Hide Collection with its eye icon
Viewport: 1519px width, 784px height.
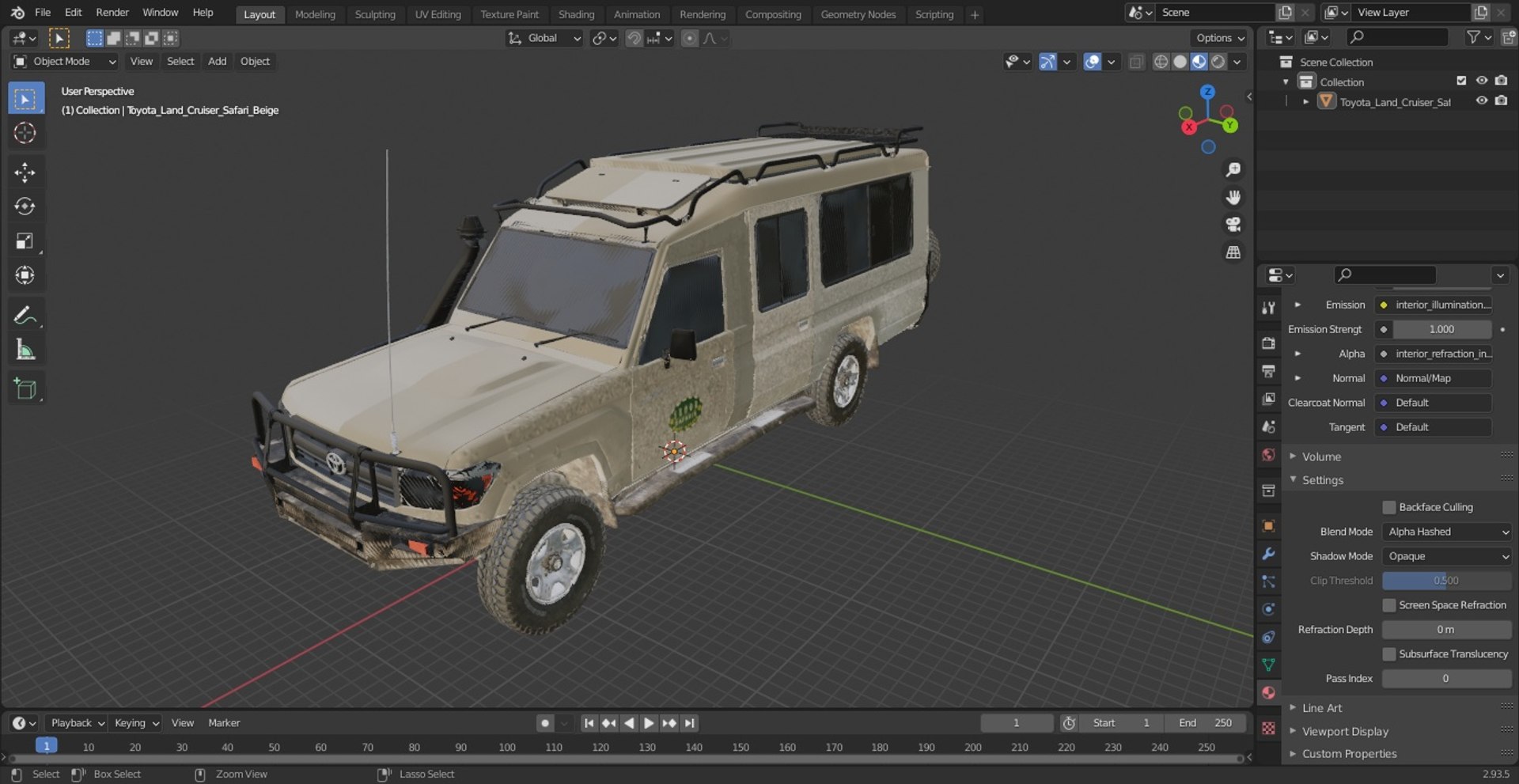1482,81
